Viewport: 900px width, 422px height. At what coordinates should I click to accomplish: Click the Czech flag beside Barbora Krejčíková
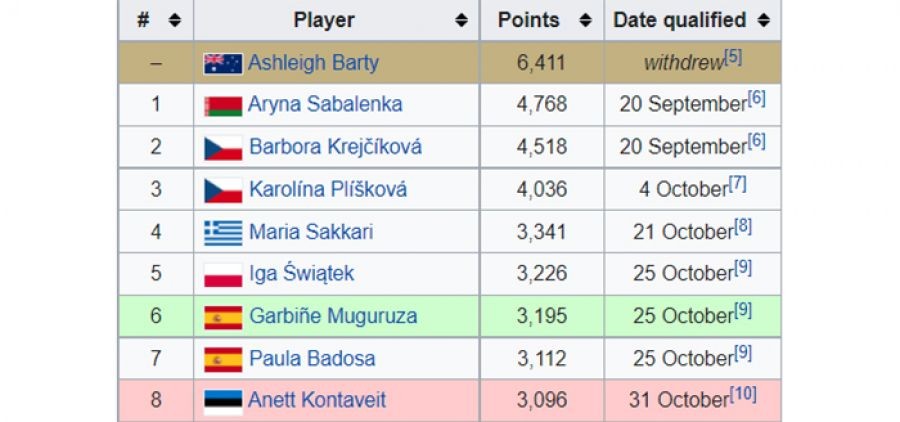pos(223,147)
